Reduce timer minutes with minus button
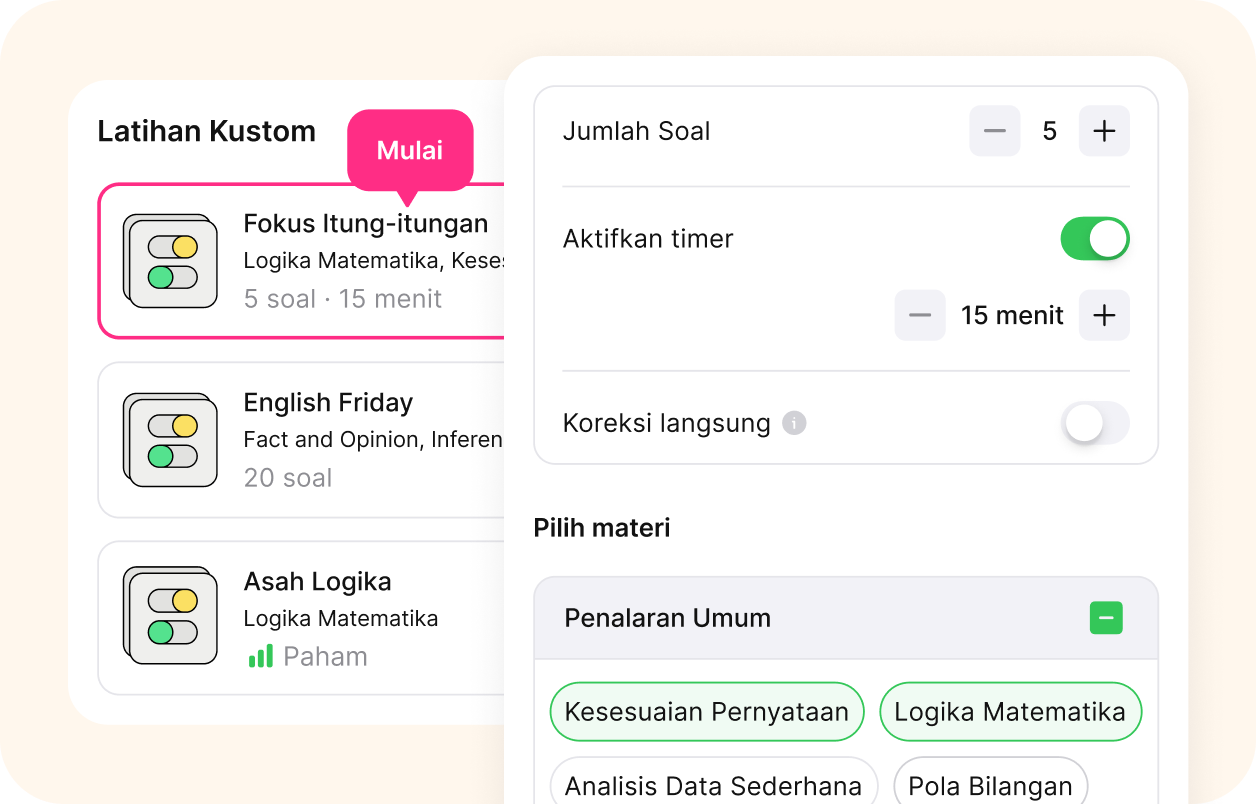The image size is (1256, 804). pos(920,315)
